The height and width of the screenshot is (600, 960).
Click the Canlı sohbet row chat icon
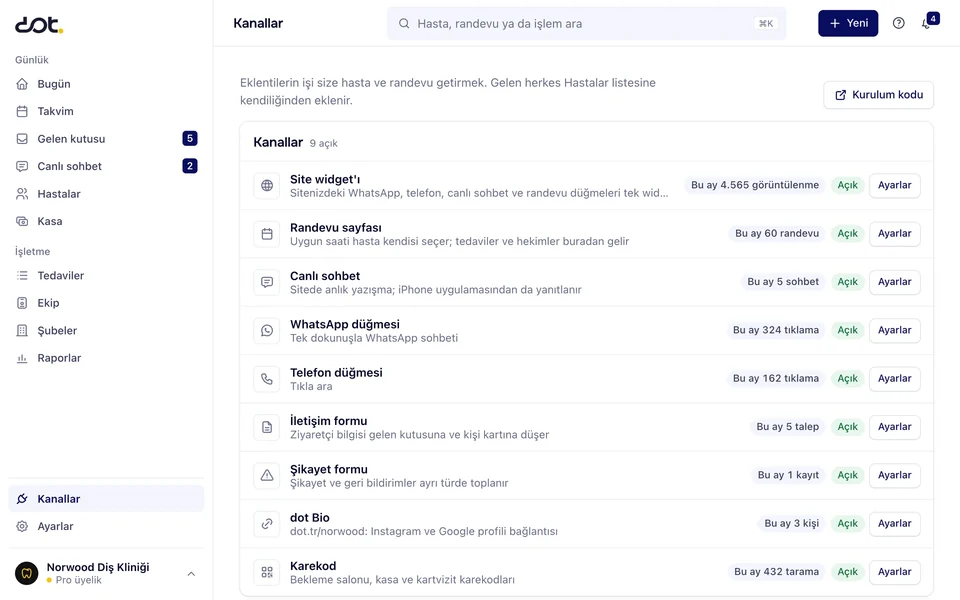267,282
